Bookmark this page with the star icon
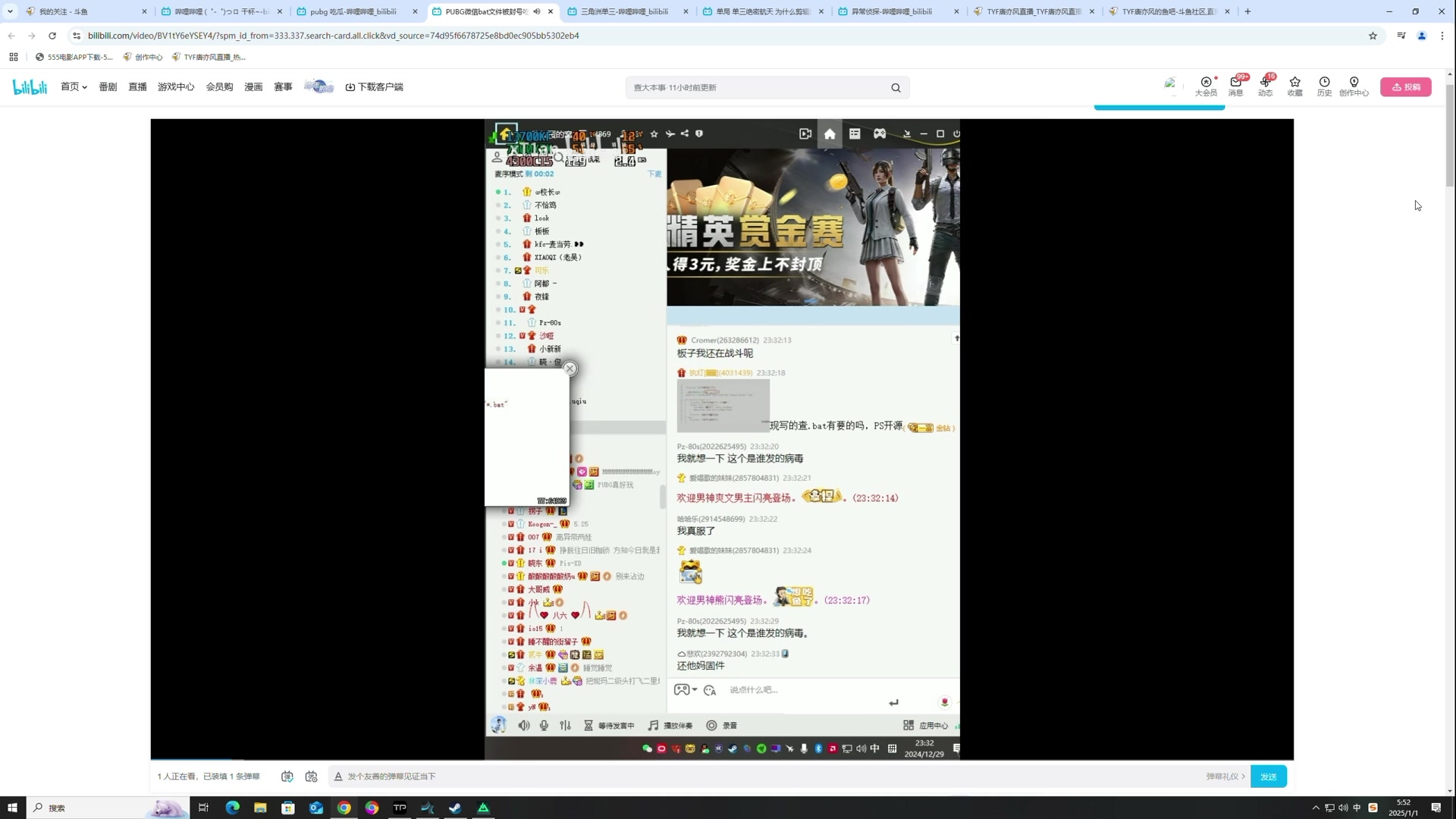This screenshot has height=819, width=1456. (x=1373, y=36)
